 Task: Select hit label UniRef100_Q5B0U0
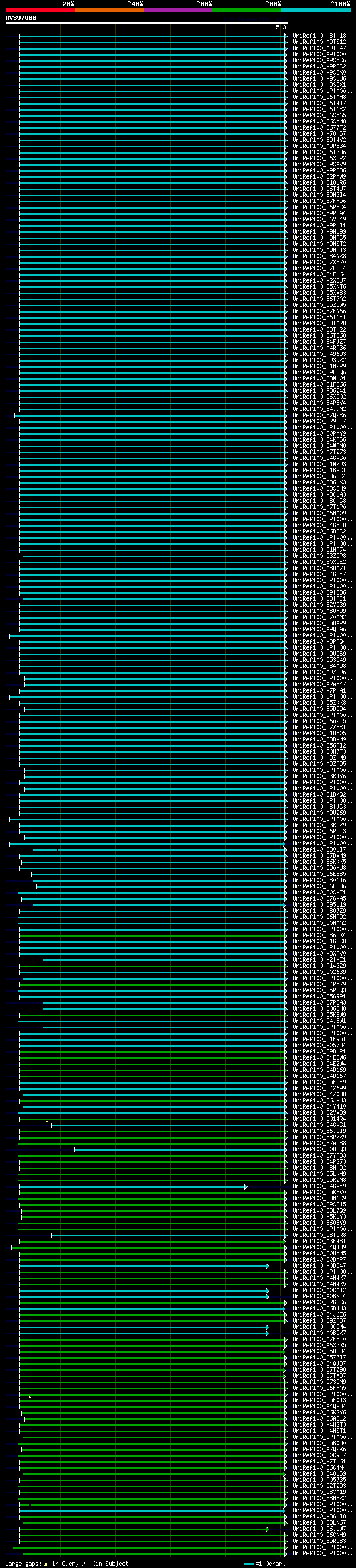319,1443
